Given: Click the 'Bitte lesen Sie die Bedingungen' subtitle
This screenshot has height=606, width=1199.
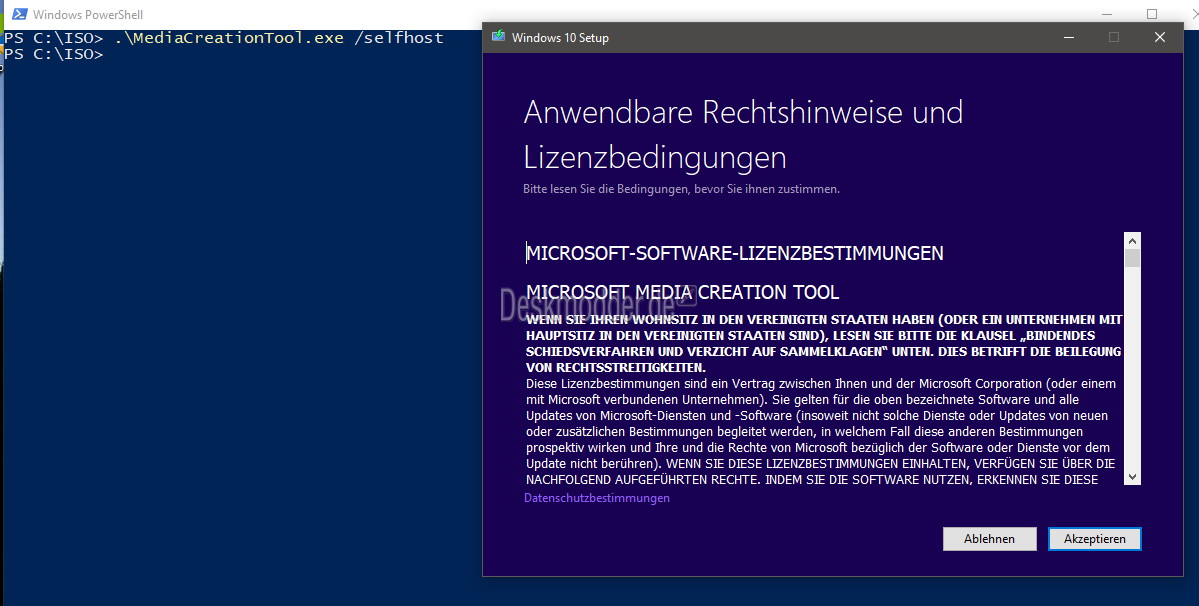Looking at the screenshot, I should point(681,189).
